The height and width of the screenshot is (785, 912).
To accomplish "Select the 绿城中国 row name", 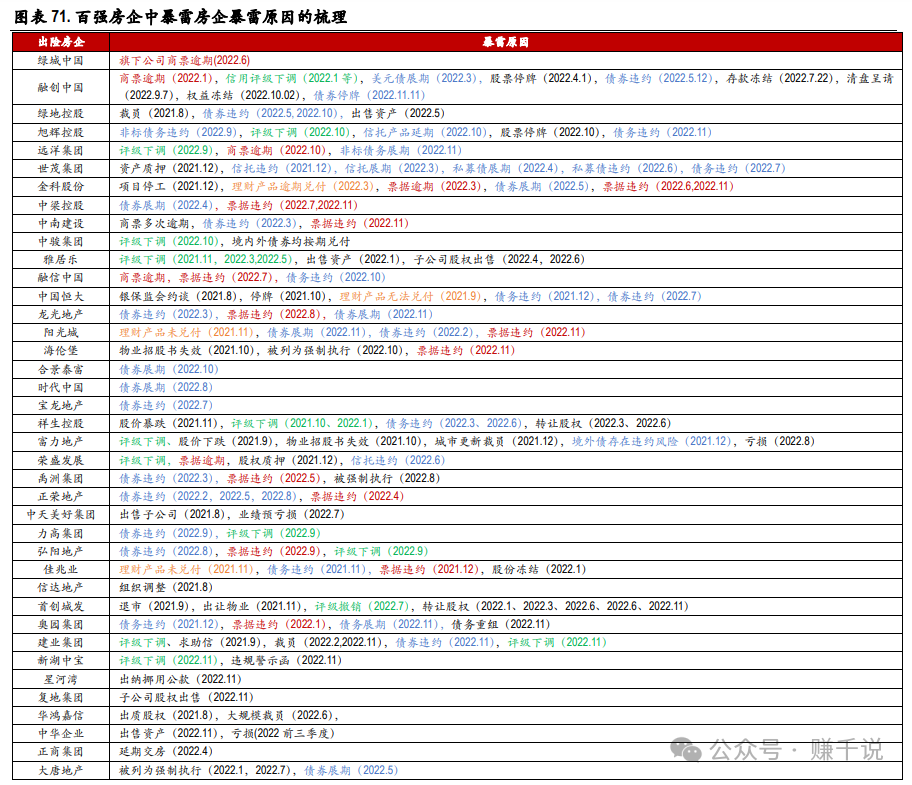I will (61, 60).
